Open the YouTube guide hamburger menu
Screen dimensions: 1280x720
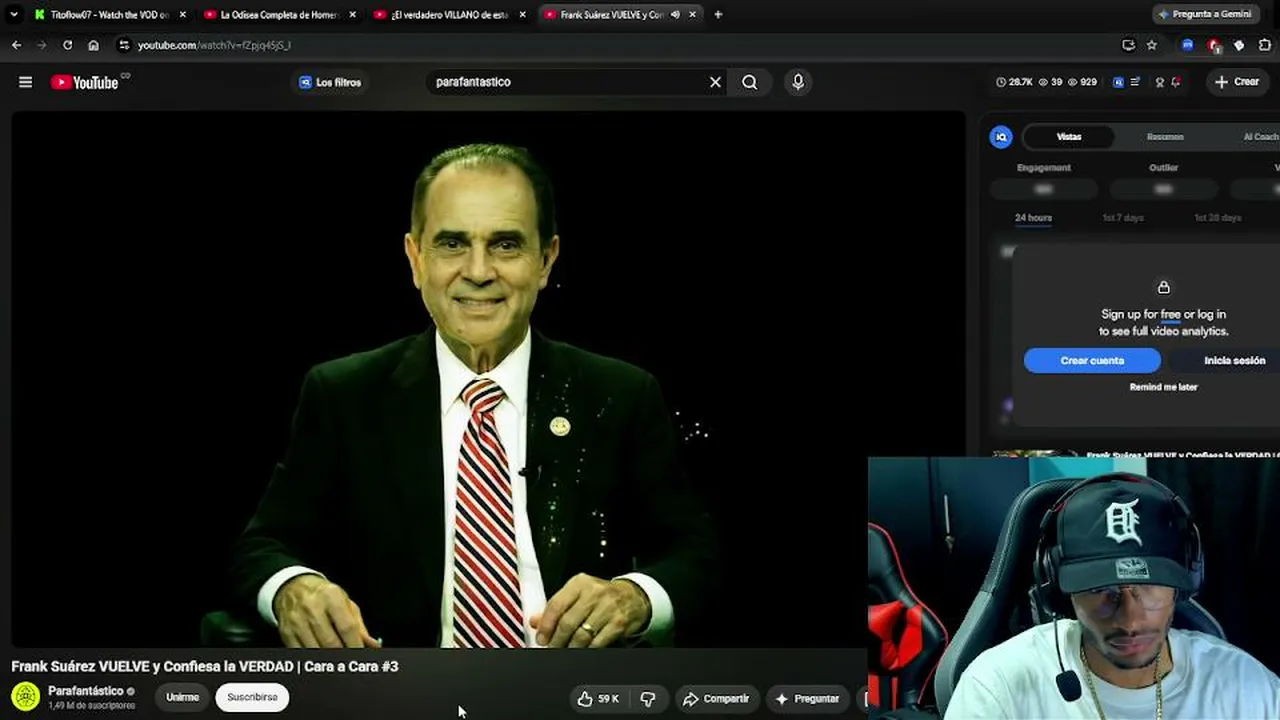[x=26, y=82]
